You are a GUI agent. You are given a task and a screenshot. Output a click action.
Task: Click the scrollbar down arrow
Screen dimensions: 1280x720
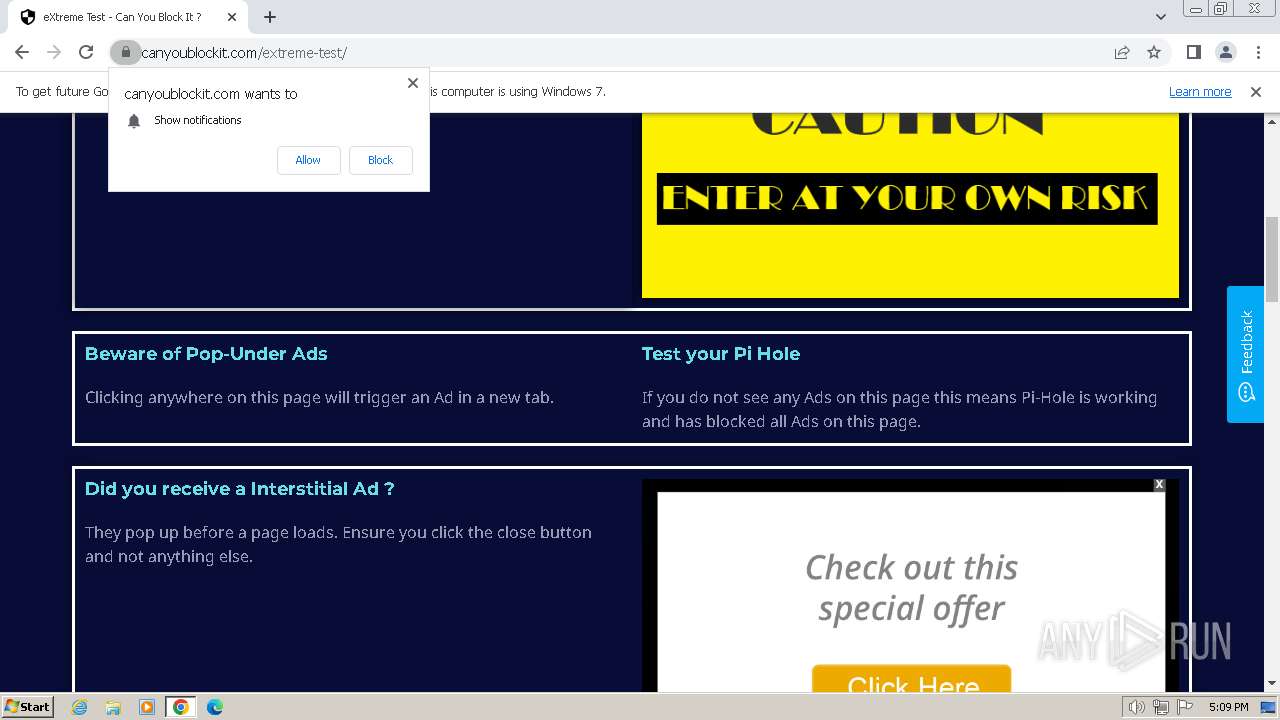point(1272,684)
